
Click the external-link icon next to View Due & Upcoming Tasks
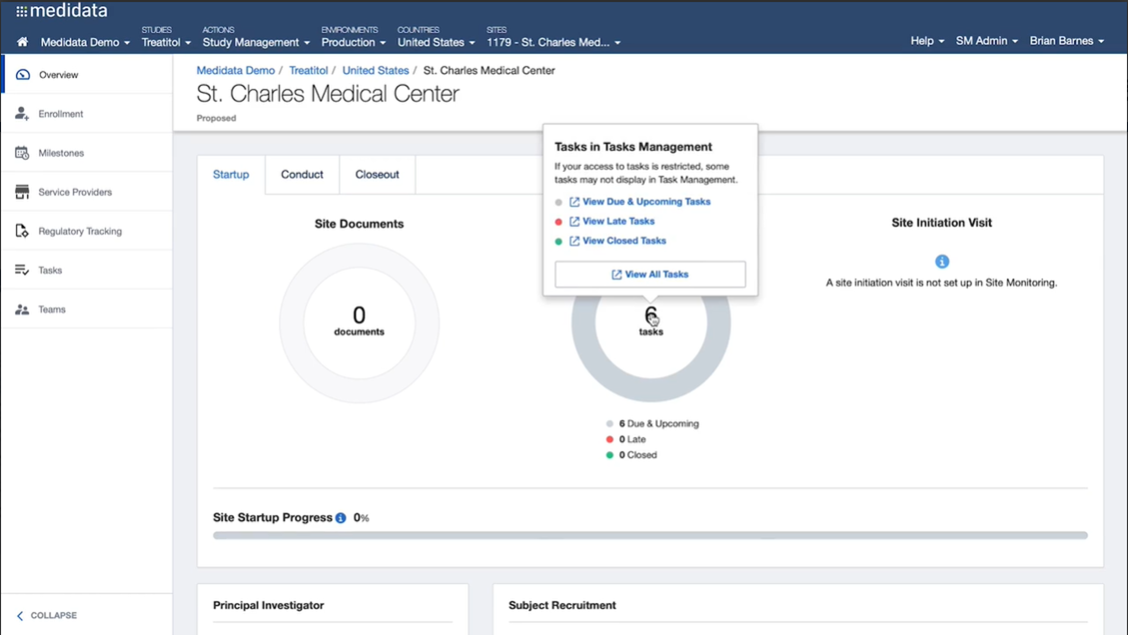[x=574, y=202]
